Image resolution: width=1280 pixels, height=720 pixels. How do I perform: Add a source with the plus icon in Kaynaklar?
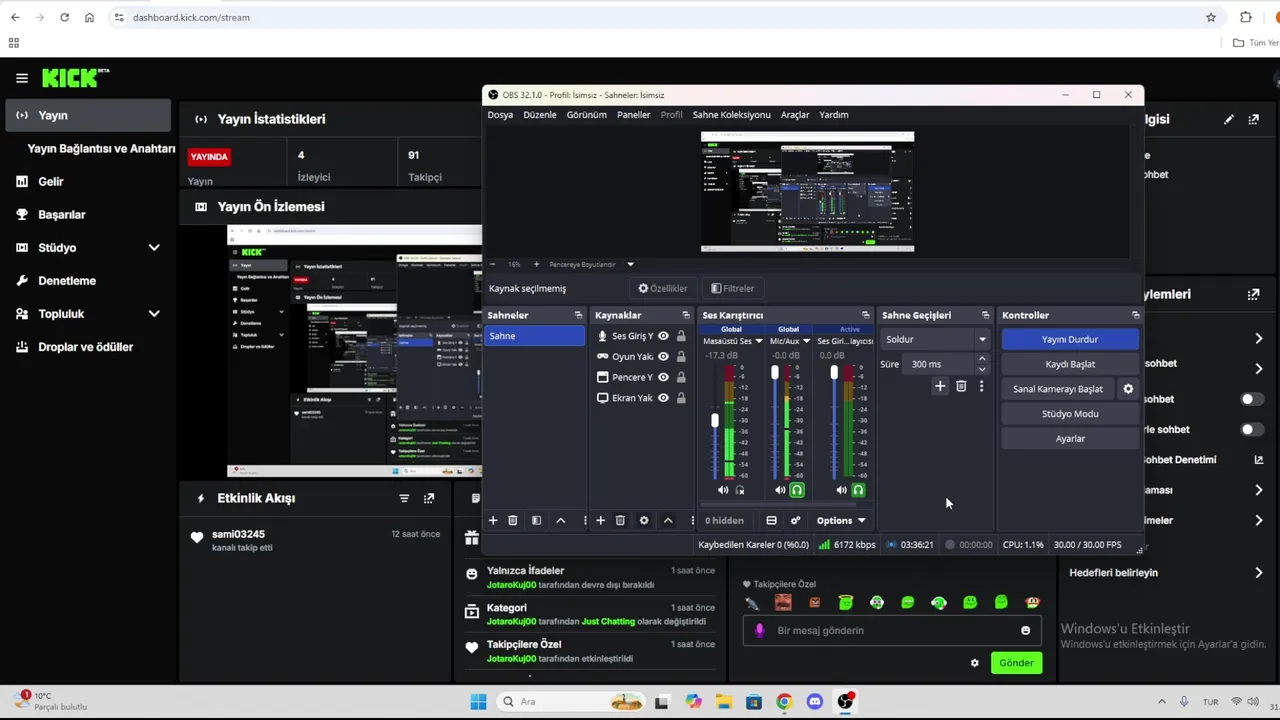[600, 520]
